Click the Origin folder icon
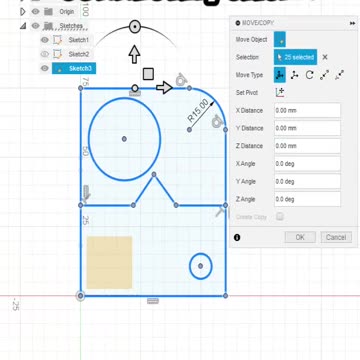 click(x=49, y=12)
